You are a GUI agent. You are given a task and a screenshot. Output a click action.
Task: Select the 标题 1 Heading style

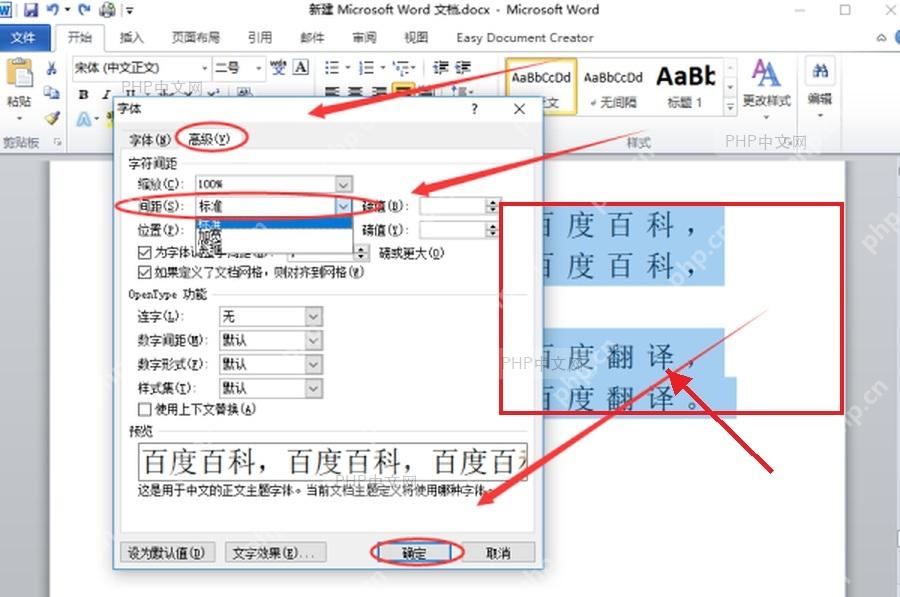pyautogui.click(x=685, y=88)
